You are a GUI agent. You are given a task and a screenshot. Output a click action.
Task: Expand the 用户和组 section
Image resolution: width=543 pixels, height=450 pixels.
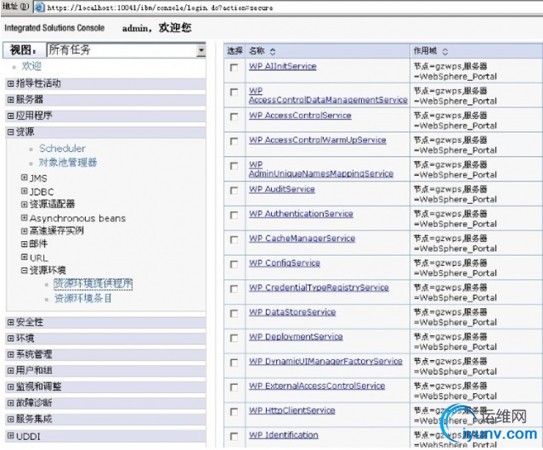click(11, 371)
